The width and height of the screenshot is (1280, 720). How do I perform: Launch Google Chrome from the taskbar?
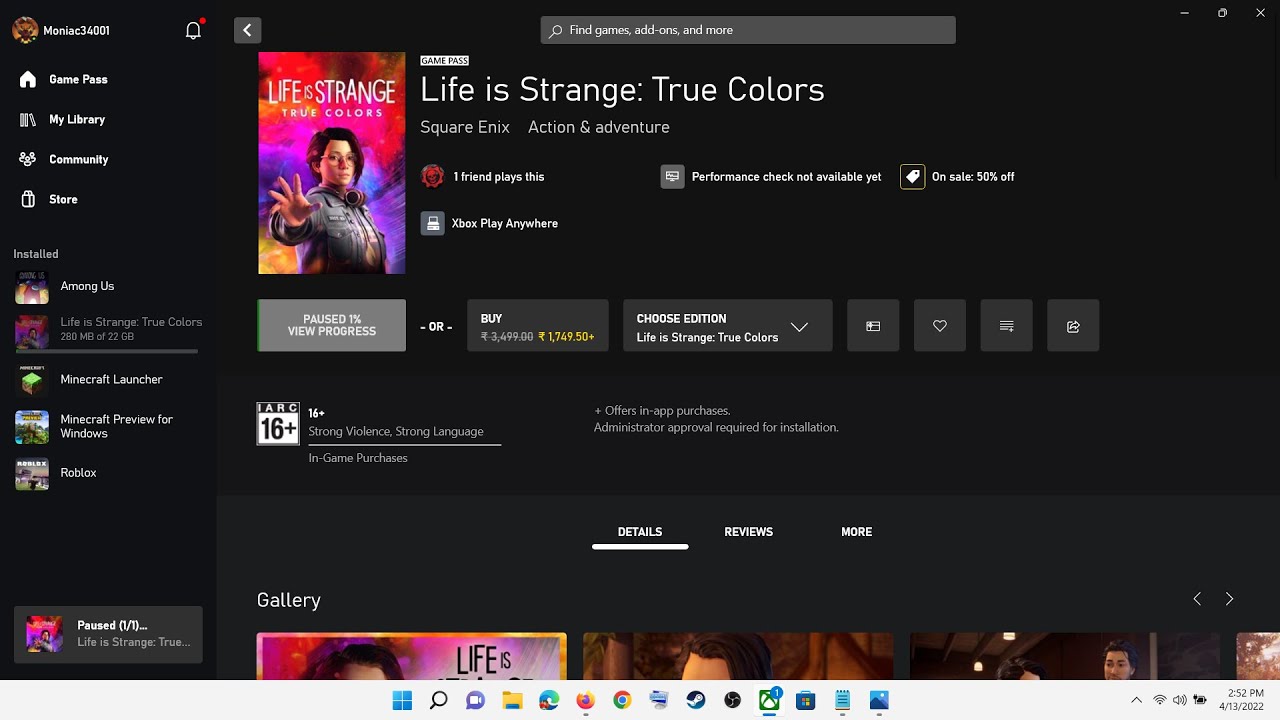click(x=622, y=700)
